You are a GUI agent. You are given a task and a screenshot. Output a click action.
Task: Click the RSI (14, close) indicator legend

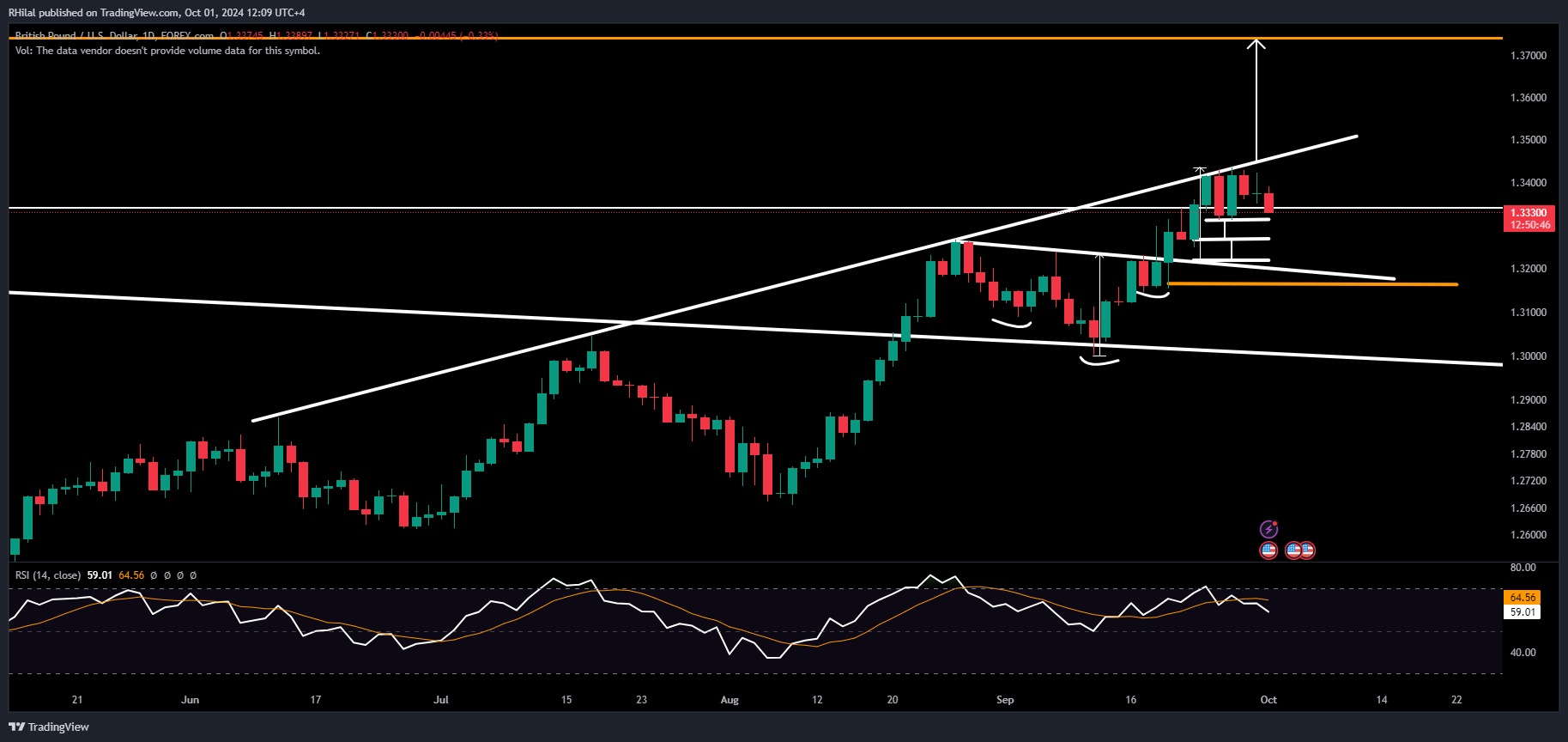click(x=48, y=575)
